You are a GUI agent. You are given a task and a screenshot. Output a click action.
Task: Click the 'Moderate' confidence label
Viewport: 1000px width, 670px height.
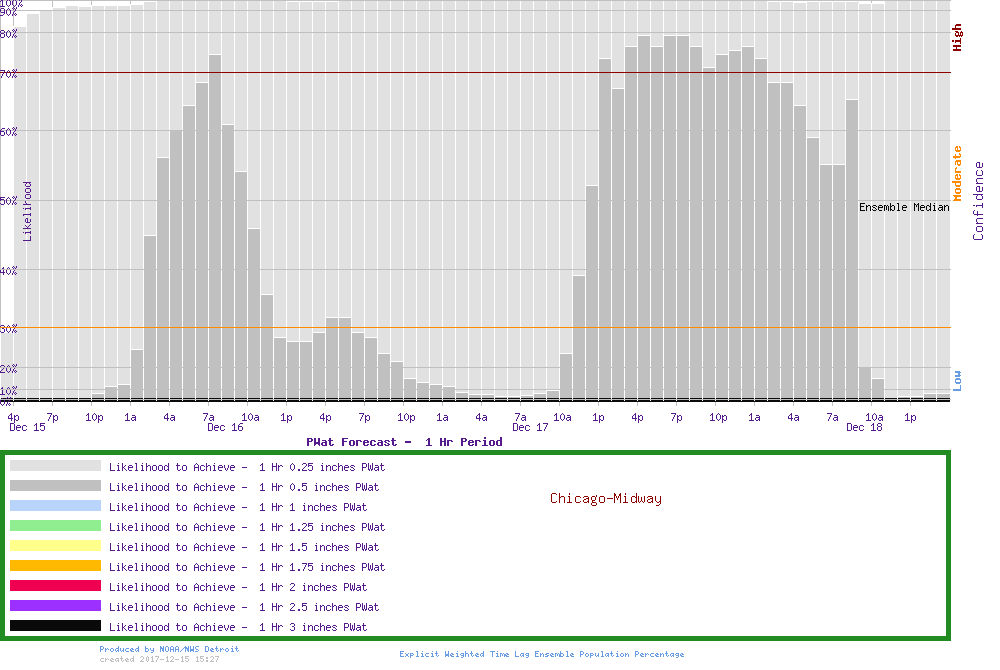pos(957,173)
